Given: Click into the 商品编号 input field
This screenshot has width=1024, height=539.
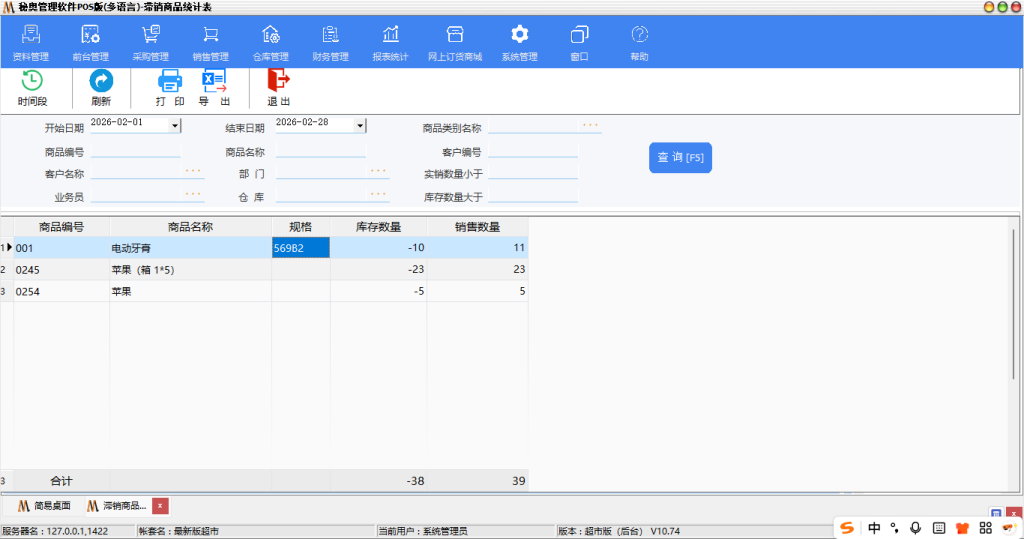Looking at the screenshot, I should point(135,152).
